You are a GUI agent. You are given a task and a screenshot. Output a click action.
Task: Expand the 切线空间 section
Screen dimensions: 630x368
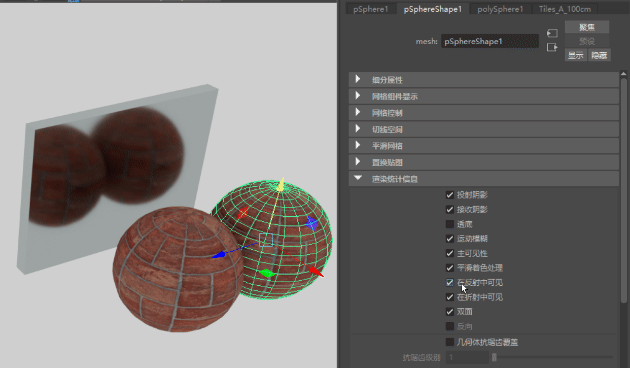click(x=484, y=129)
